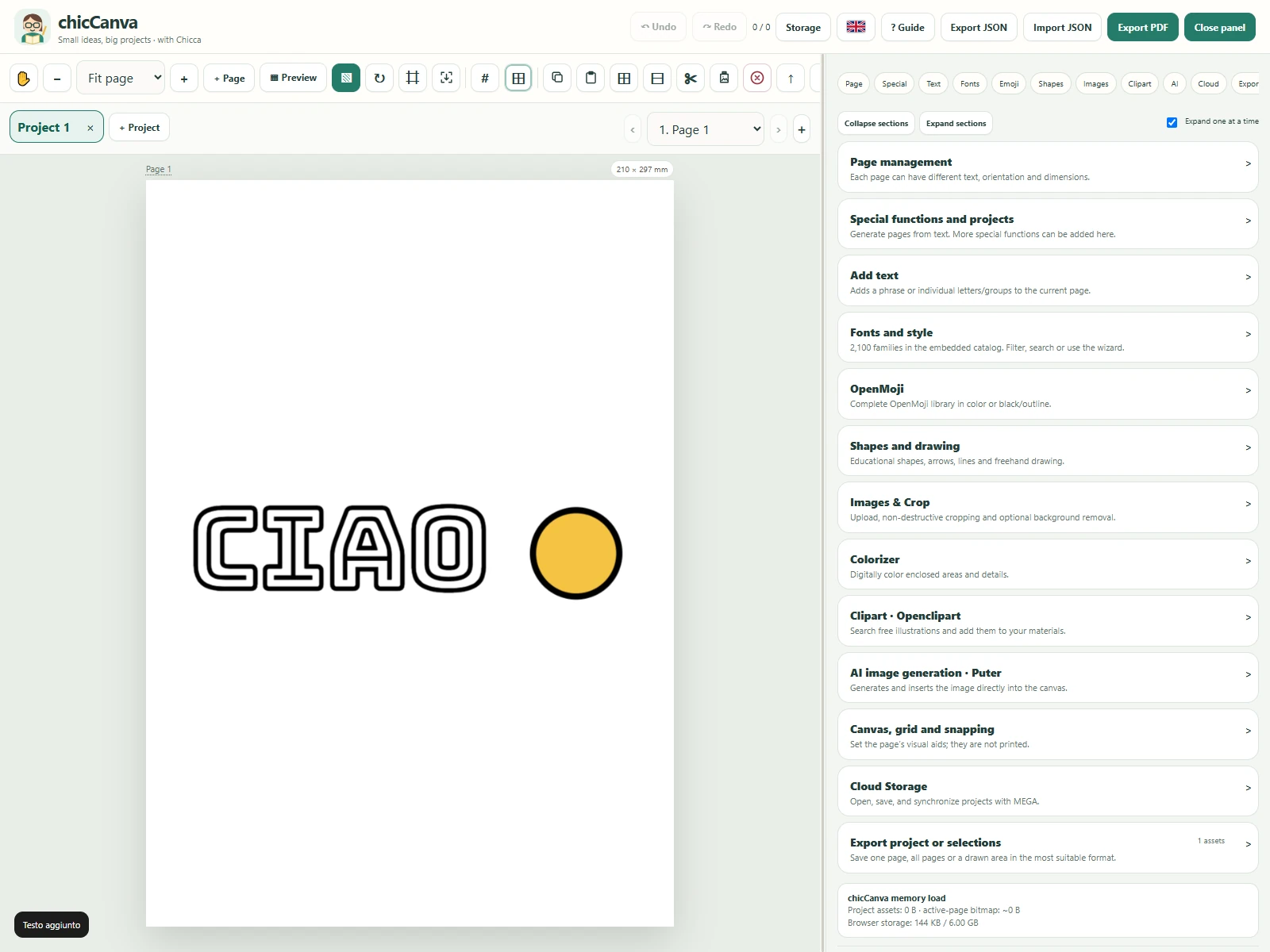Image resolution: width=1270 pixels, height=952 pixels.
Task: Jump to the AI panel tab
Action: point(1175,83)
